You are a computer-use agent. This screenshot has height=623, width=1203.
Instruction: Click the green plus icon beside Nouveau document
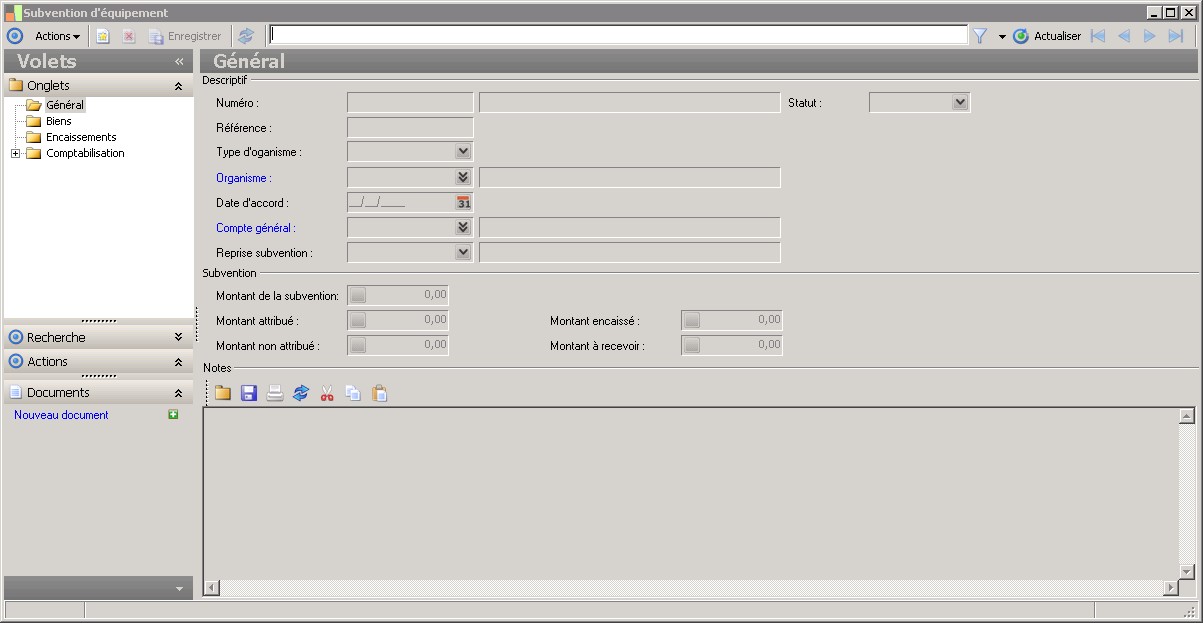pyautogui.click(x=173, y=414)
